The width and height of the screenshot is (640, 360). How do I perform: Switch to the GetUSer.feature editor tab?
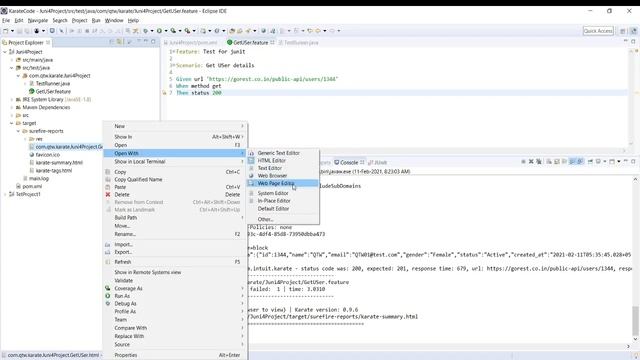(x=251, y=42)
